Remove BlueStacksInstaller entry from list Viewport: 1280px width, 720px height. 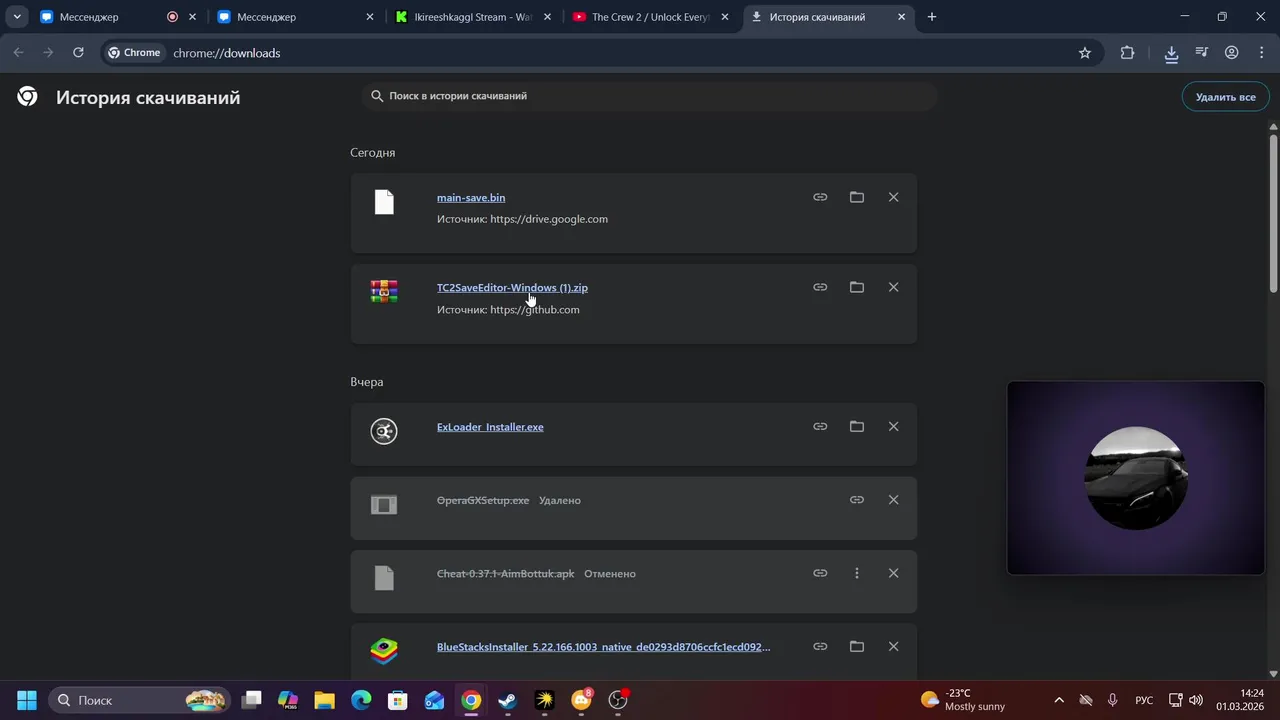point(894,646)
